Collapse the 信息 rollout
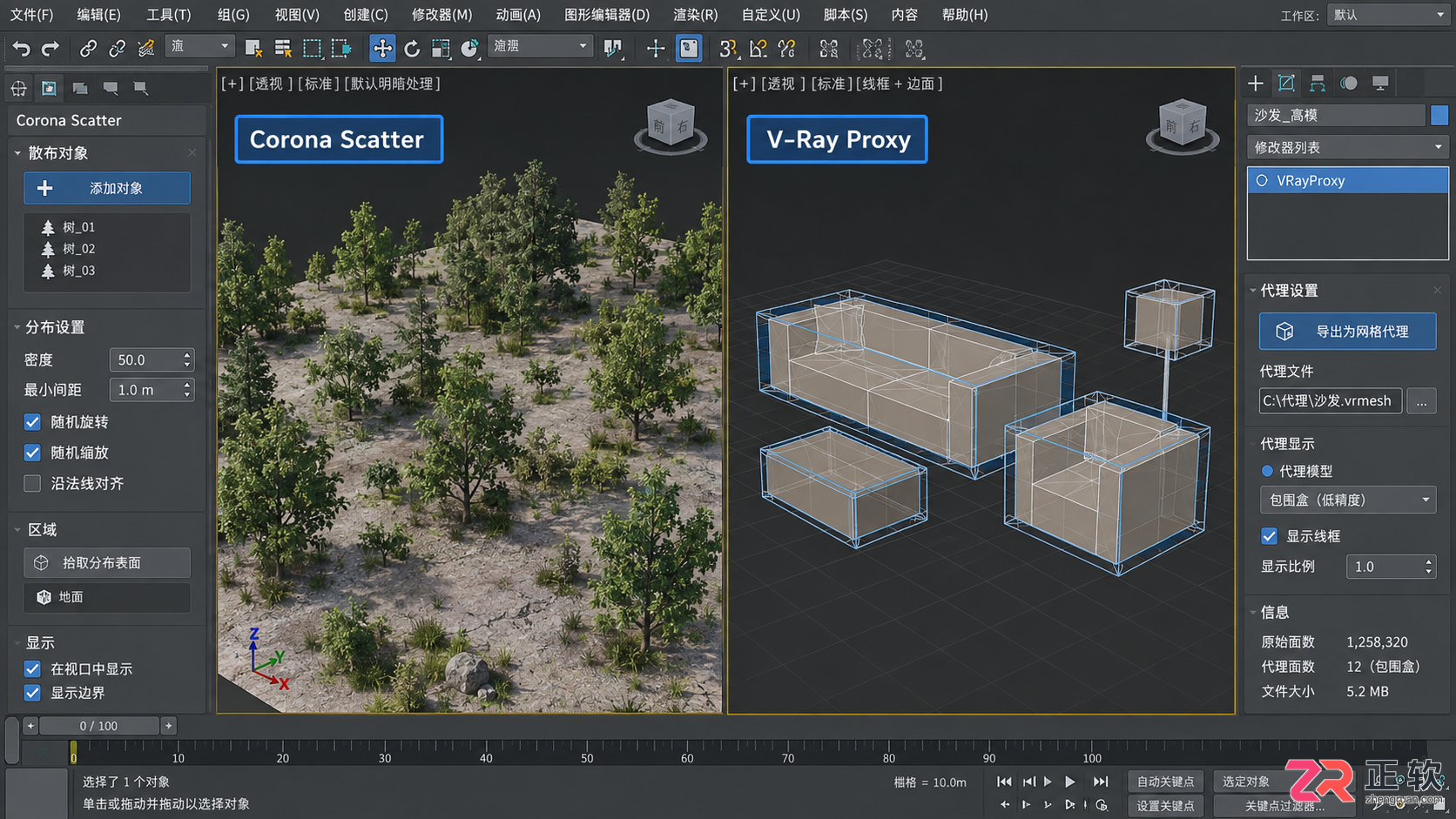1456x819 pixels. coord(1253,612)
